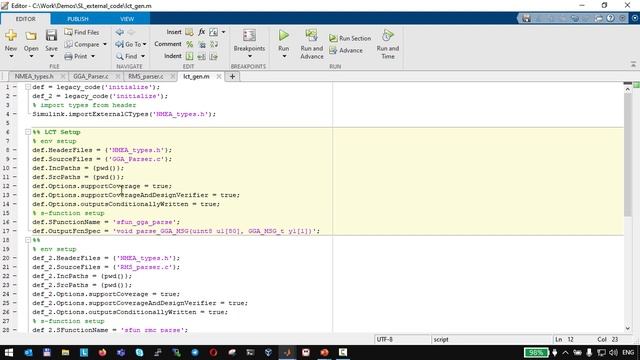
Task: Collapse the toolstrip with bottom-right arrow
Action: coord(633,64)
